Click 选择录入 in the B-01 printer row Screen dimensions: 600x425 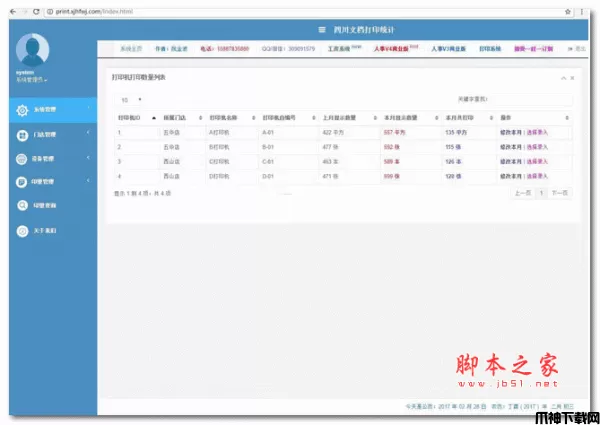tap(537, 147)
